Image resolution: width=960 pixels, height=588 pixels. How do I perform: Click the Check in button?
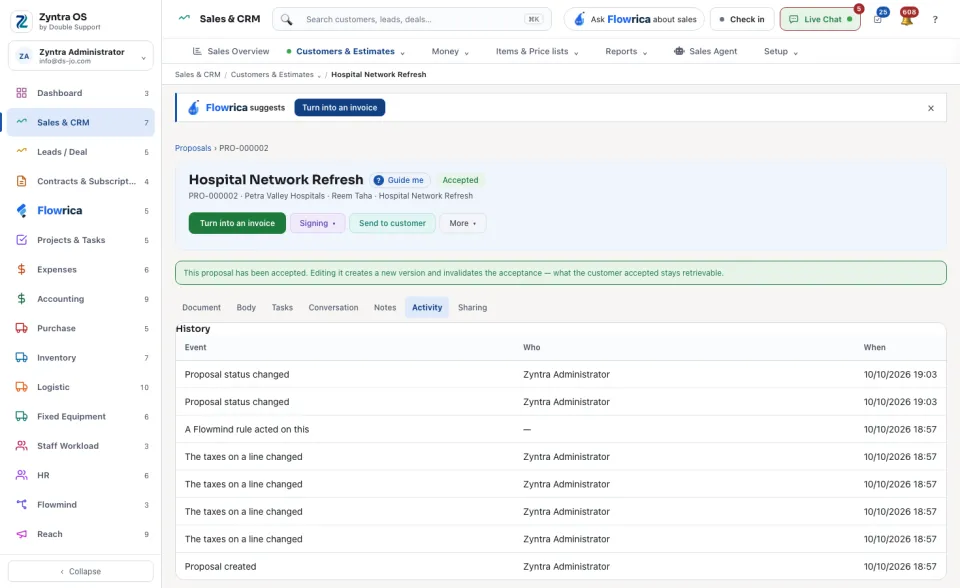pos(742,20)
